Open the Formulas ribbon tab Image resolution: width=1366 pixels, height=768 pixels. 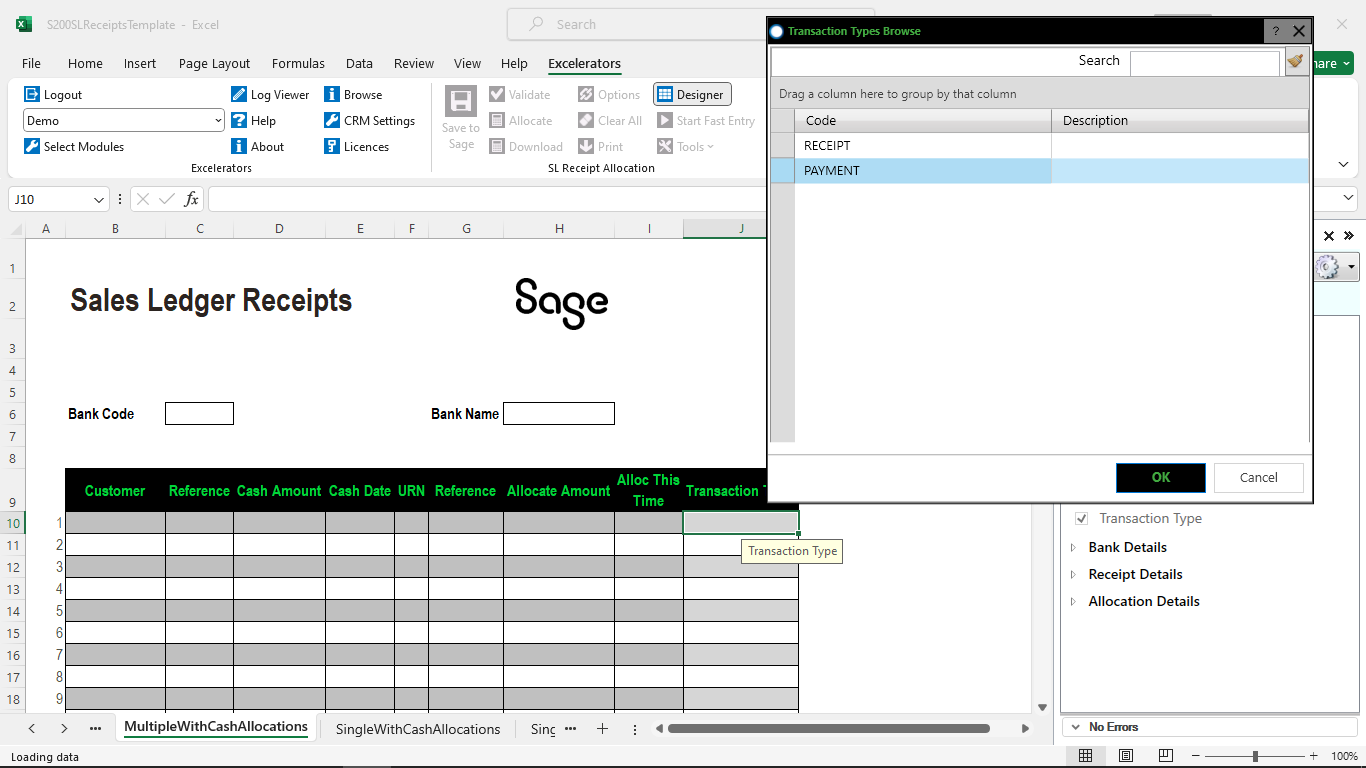[298, 63]
